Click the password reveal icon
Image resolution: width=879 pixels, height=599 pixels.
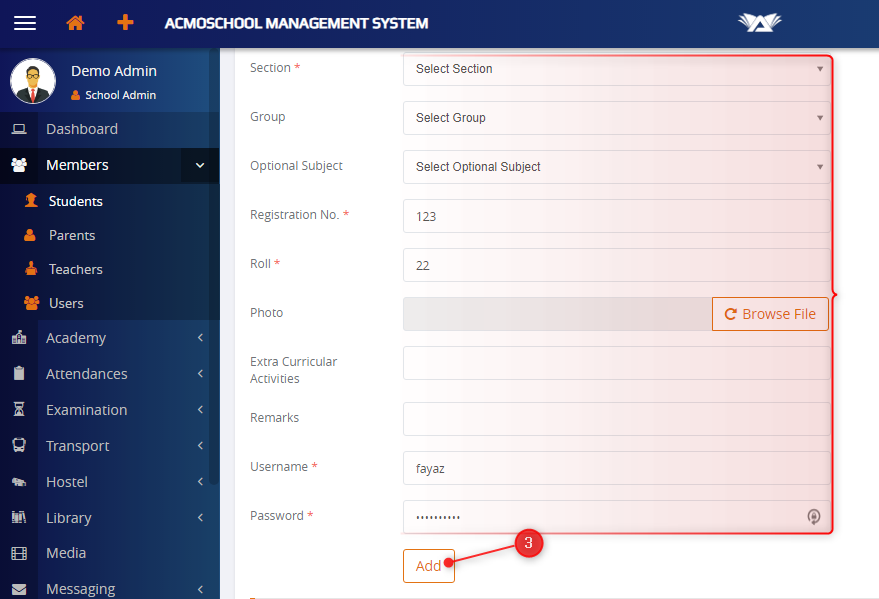click(x=813, y=517)
